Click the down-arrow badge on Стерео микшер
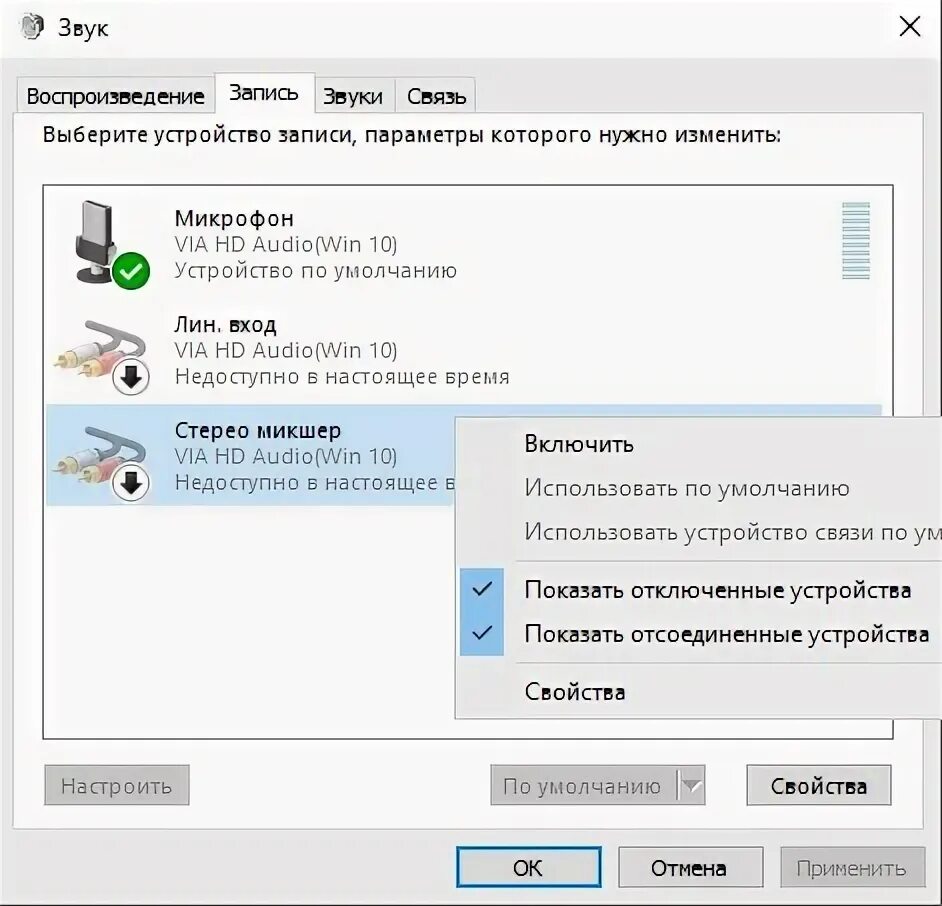942x906 pixels. (131, 483)
